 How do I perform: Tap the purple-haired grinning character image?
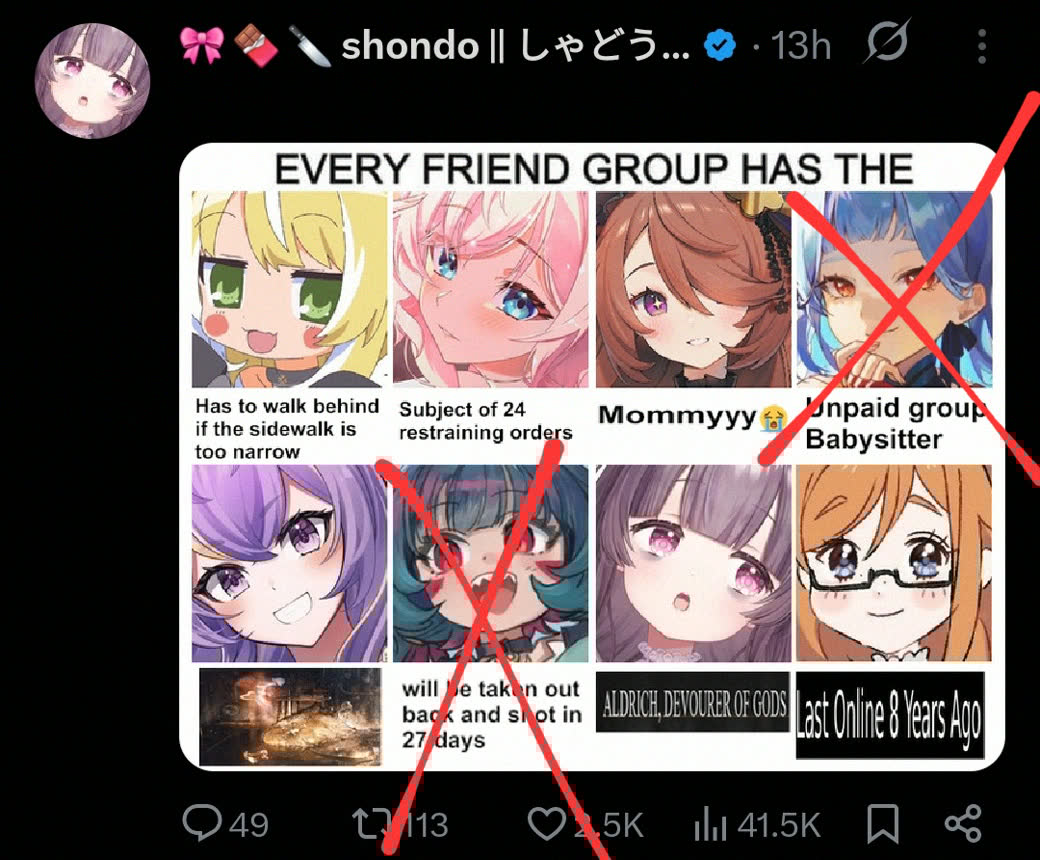289,563
